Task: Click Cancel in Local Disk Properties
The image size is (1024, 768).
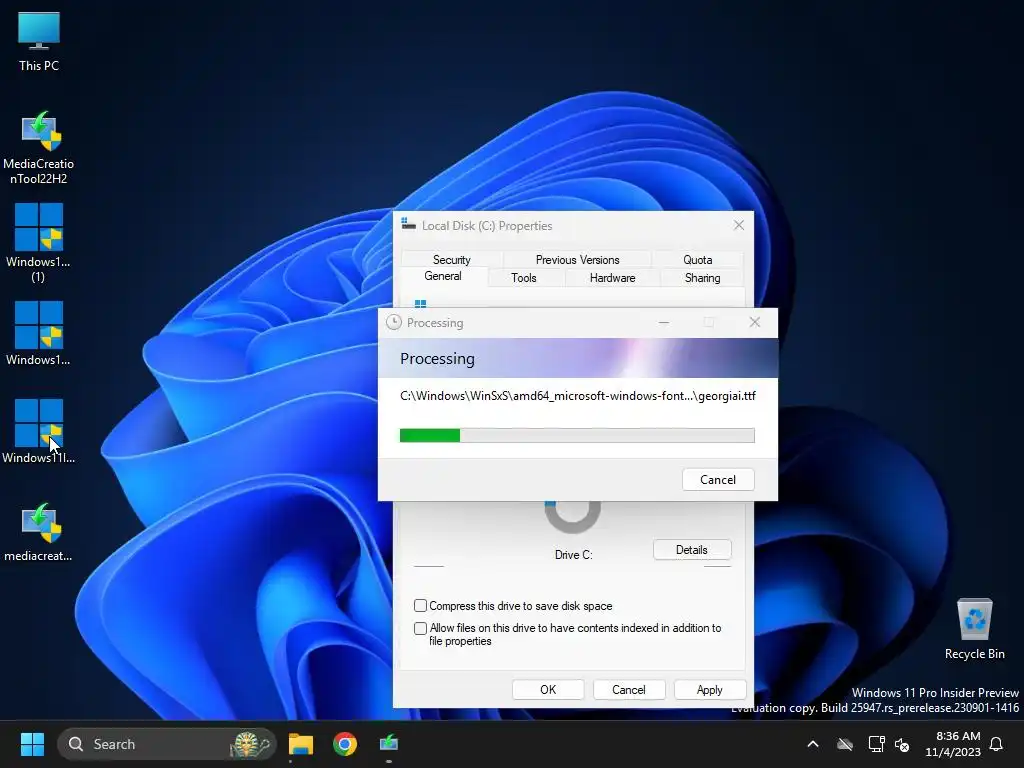Action: click(x=628, y=690)
